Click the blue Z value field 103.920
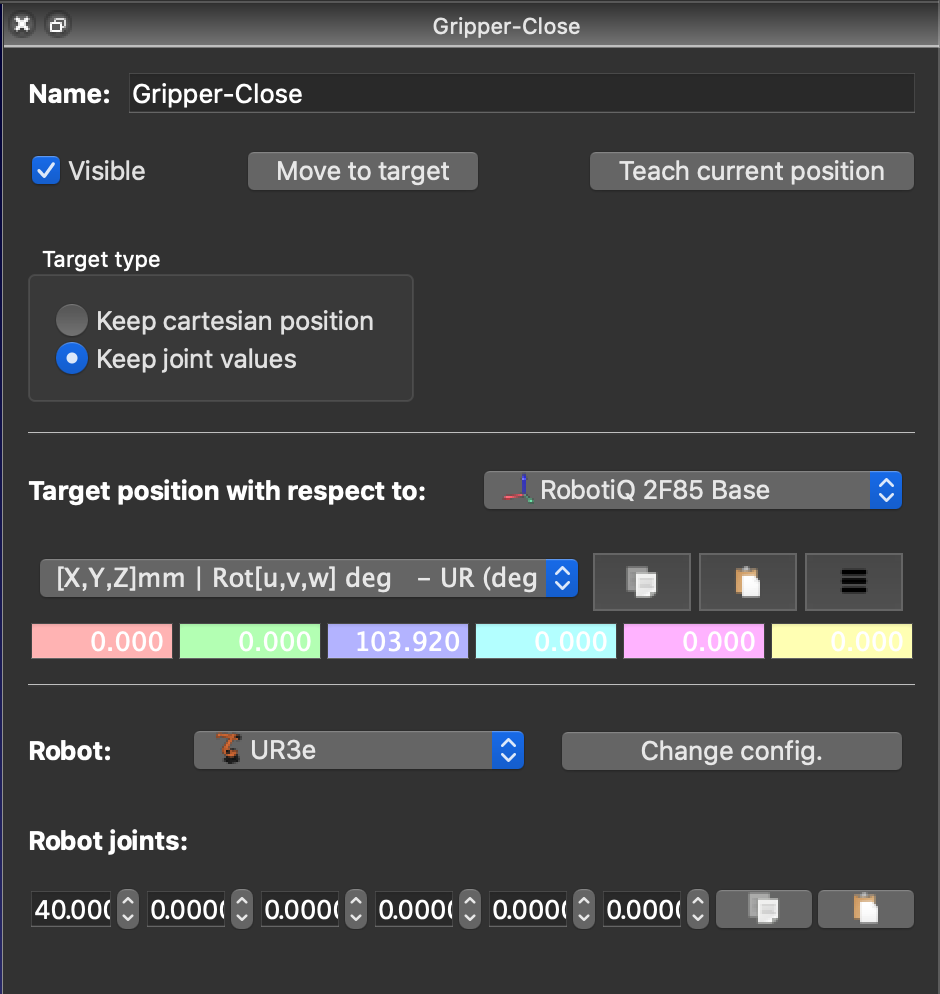 (x=397, y=641)
